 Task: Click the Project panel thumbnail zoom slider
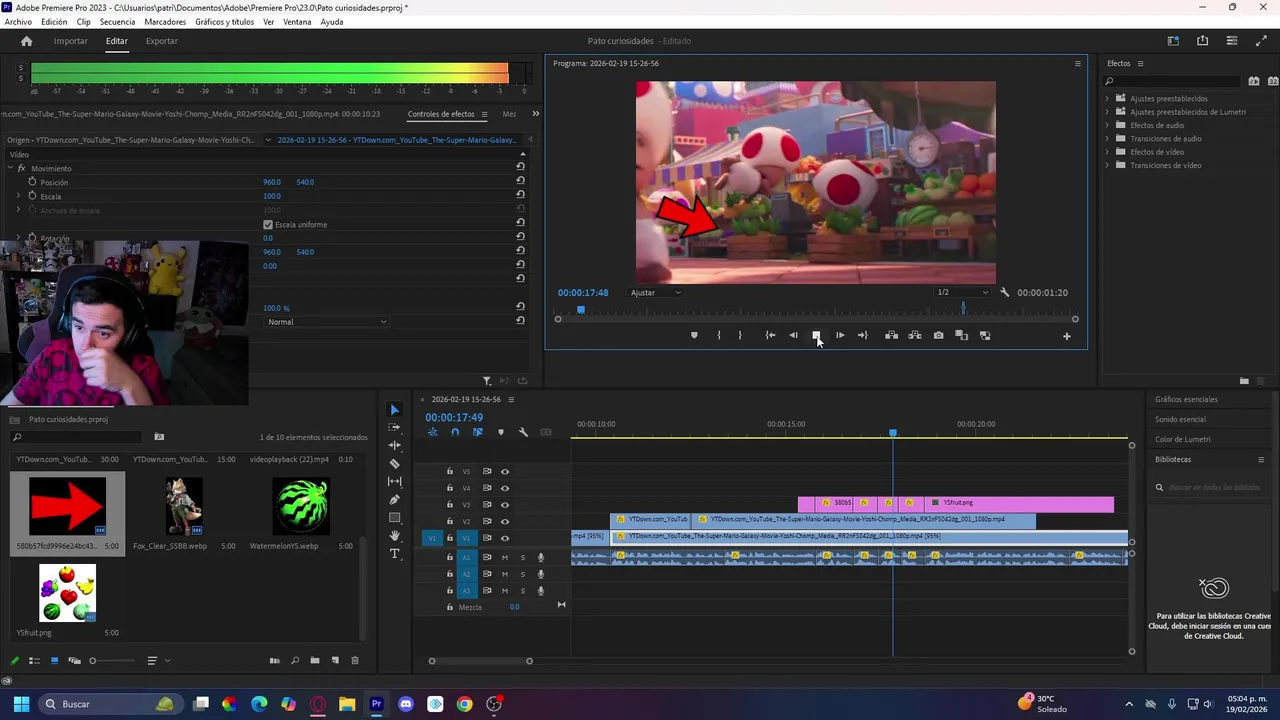coord(93,661)
